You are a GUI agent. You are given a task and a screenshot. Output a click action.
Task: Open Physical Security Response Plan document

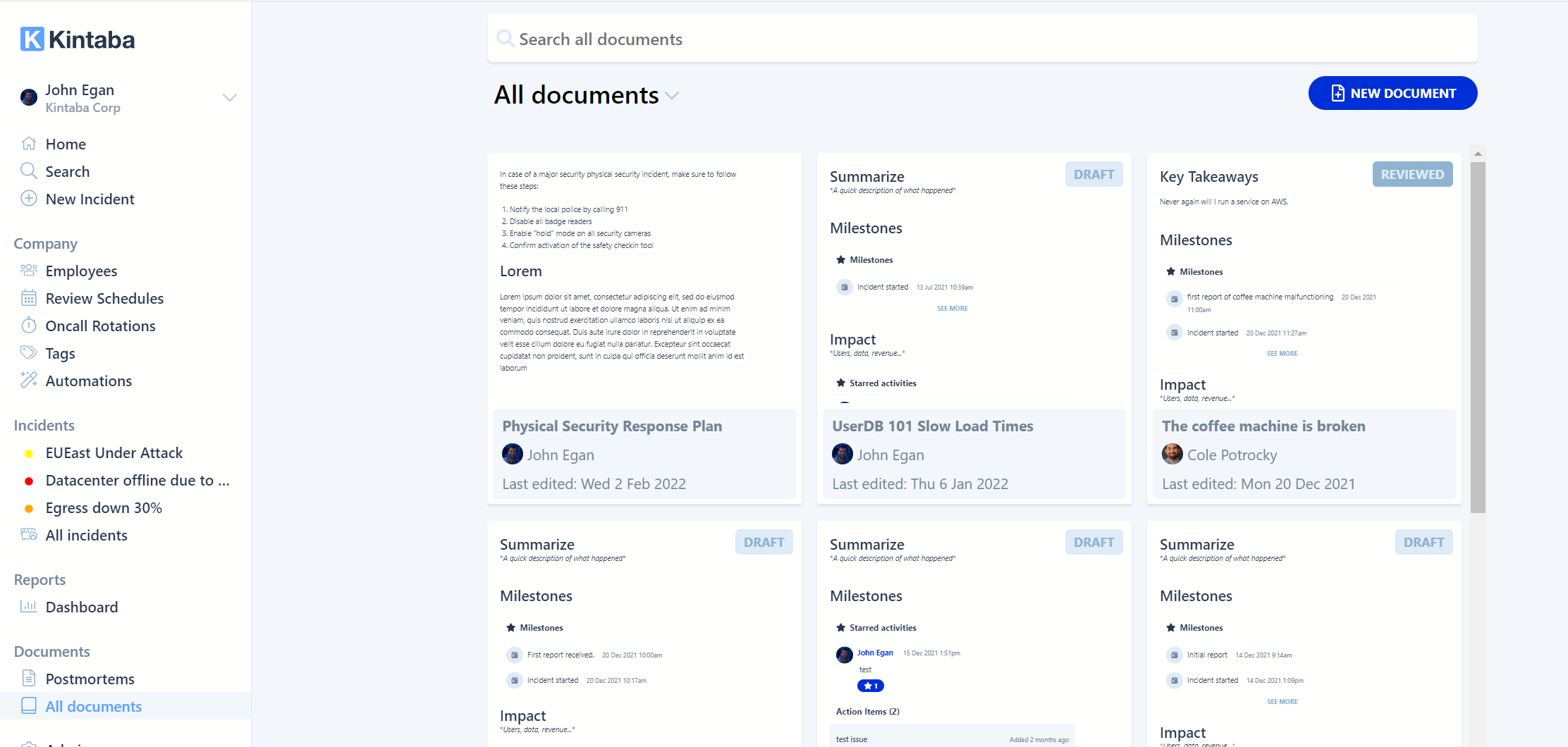(x=612, y=426)
